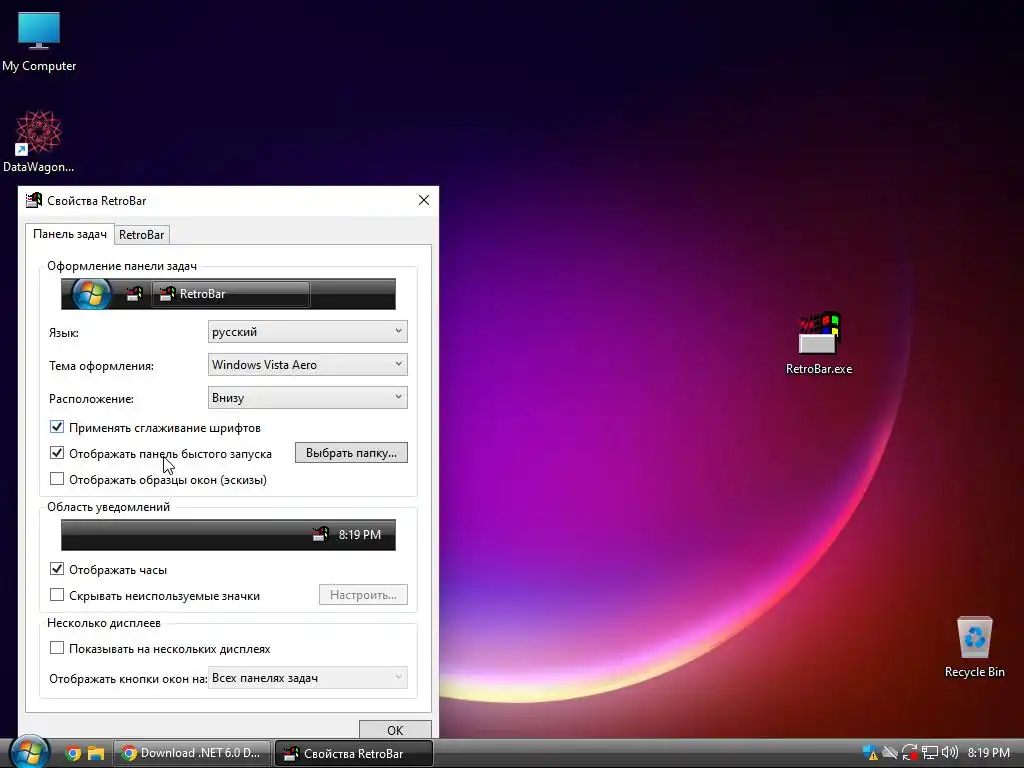Click the Windows Security warning tray icon
The image size is (1024, 768).
click(869, 753)
